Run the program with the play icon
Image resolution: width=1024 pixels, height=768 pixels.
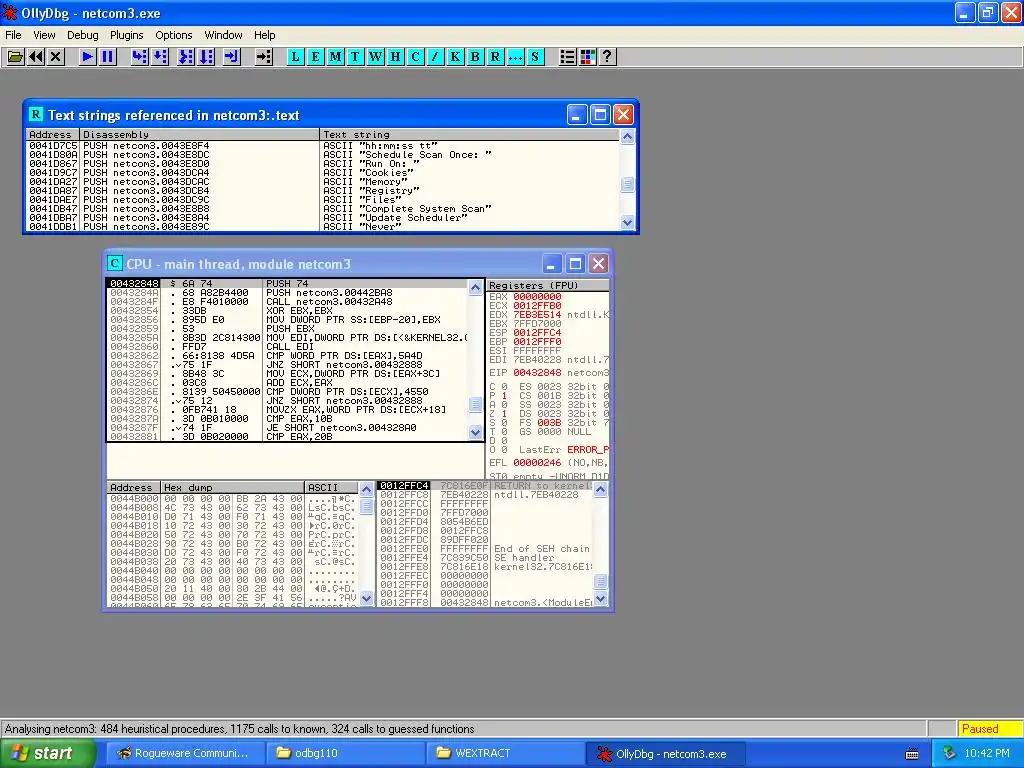(87, 57)
